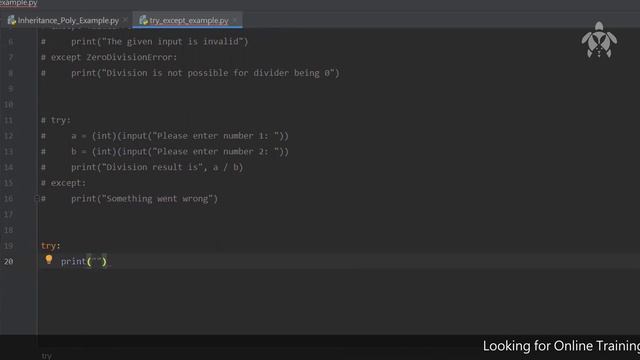Click the "Please enter number 2" comment line

pyautogui.click(x=164, y=152)
